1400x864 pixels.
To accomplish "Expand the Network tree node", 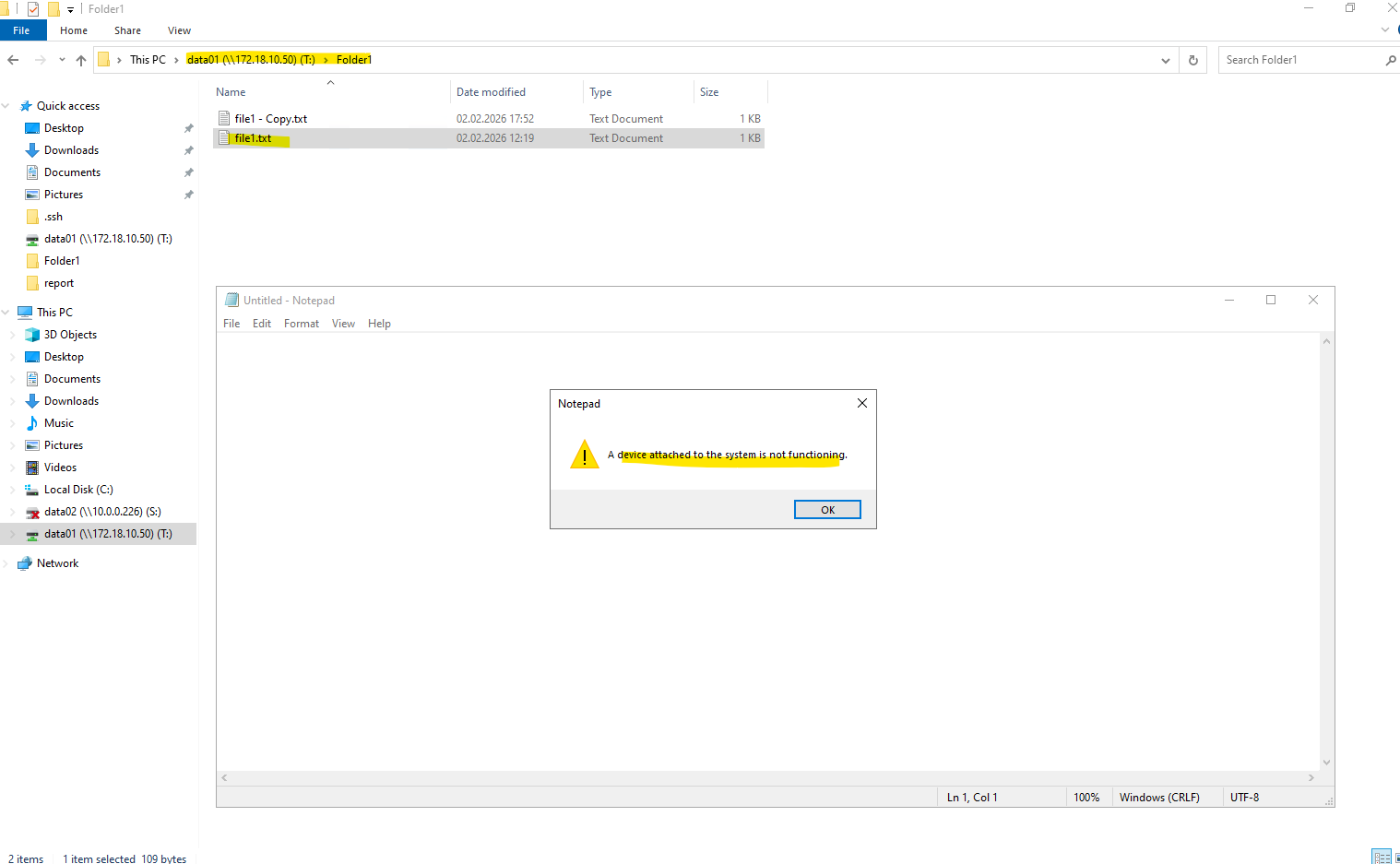I will pos(6,563).
